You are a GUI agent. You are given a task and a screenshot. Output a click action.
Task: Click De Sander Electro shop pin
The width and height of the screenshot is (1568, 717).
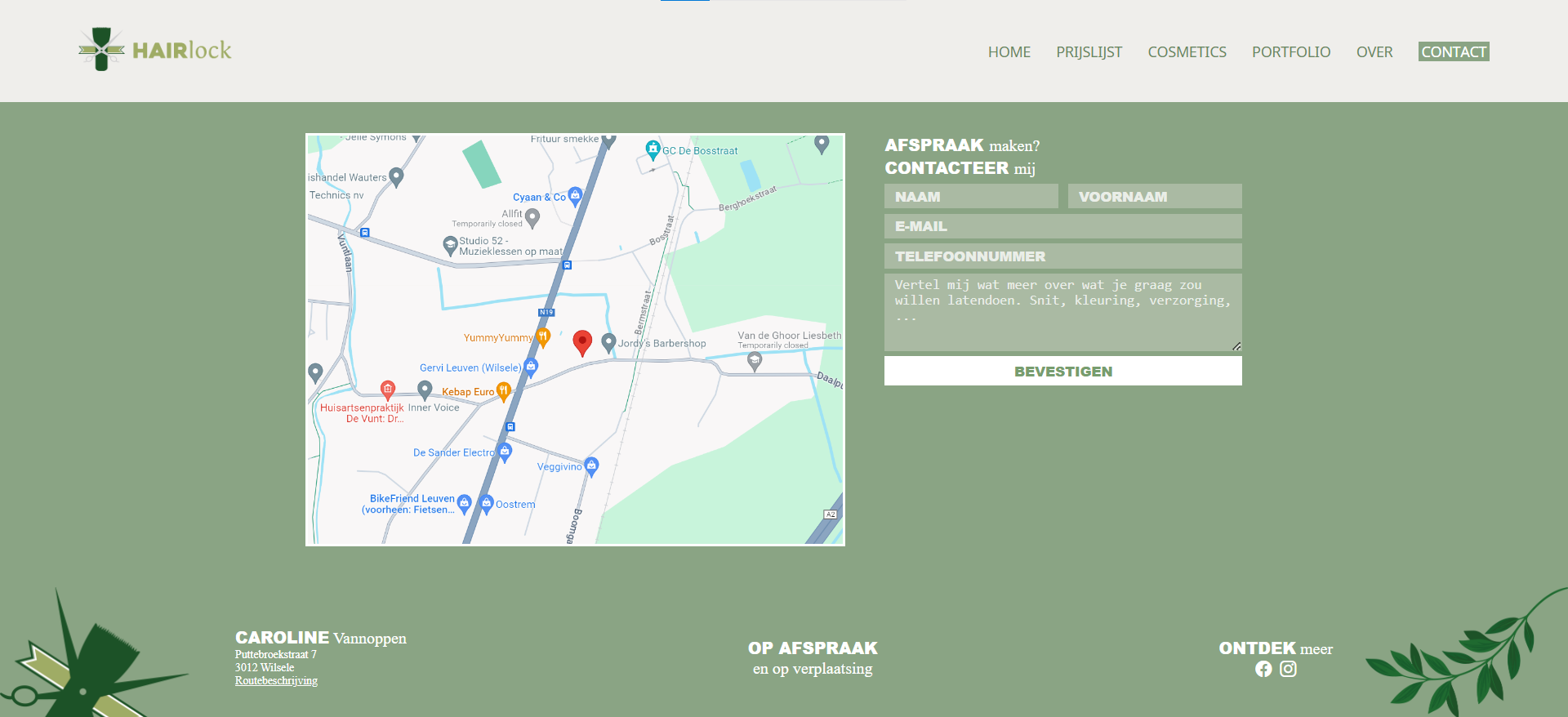click(505, 452)
